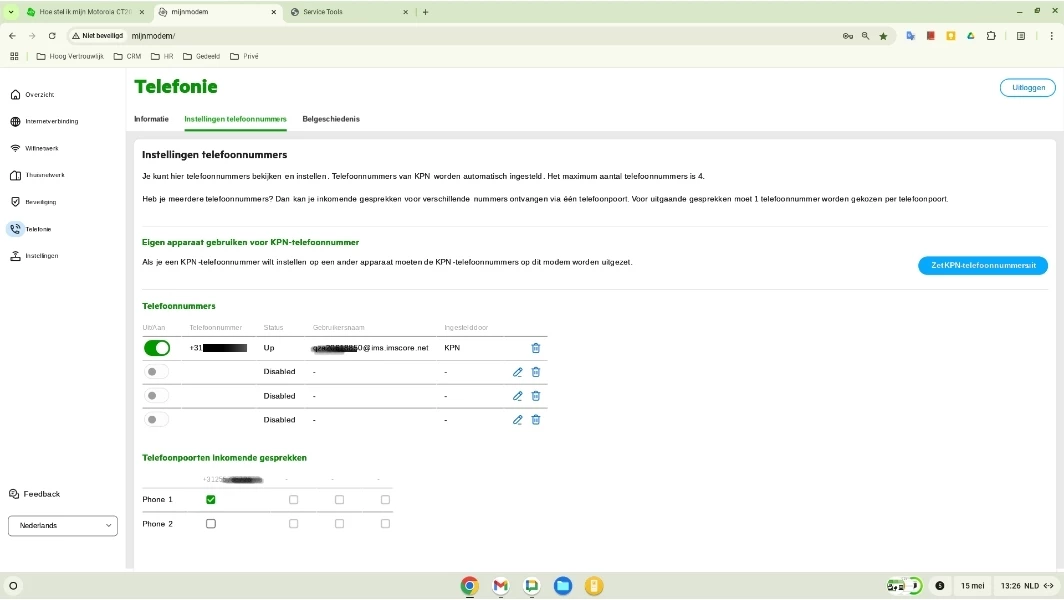
Task: Open the Google Translate extension
Action: click(x=911, y=36)
